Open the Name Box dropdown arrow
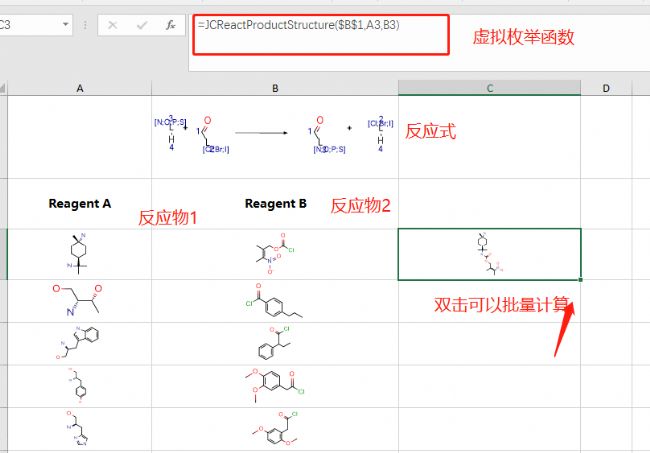 (65, 24)
